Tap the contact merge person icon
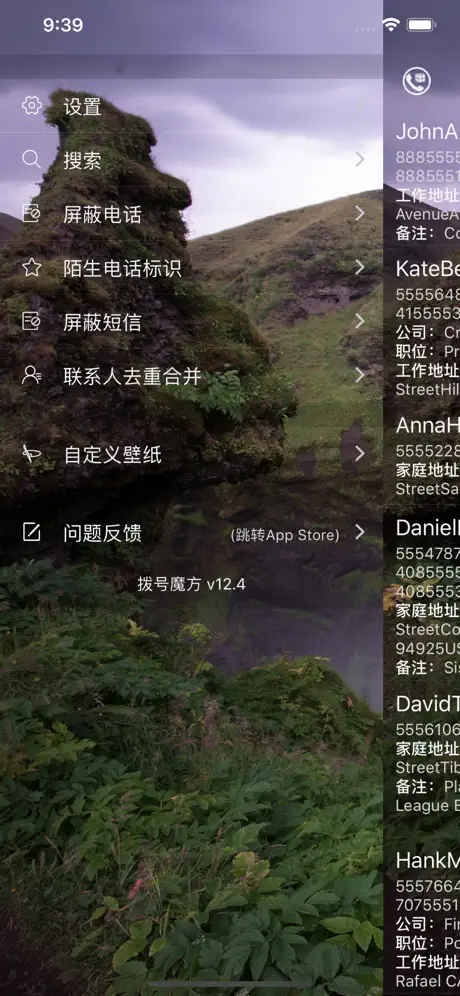Viewport: 460px width, 996px height. tap(31, 375)
